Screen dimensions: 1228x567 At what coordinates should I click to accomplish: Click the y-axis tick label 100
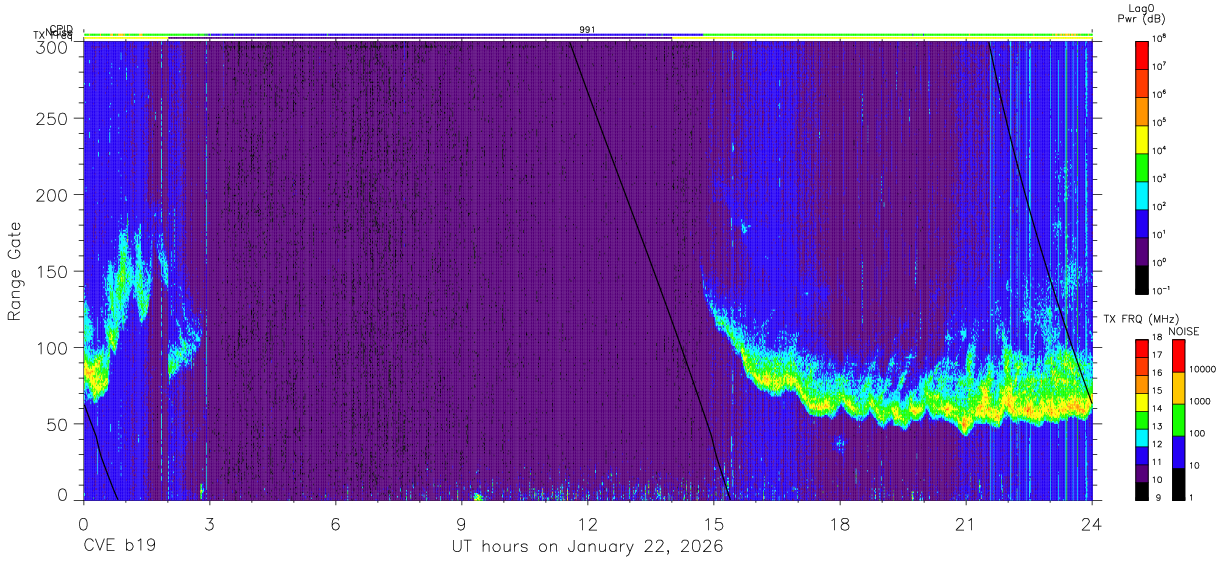coord(53,347)
